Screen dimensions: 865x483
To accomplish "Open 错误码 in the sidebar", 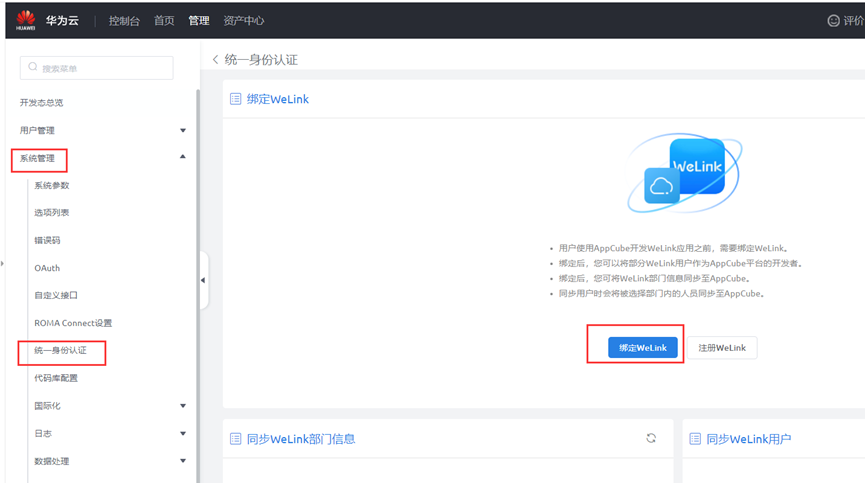I will 47,240.
